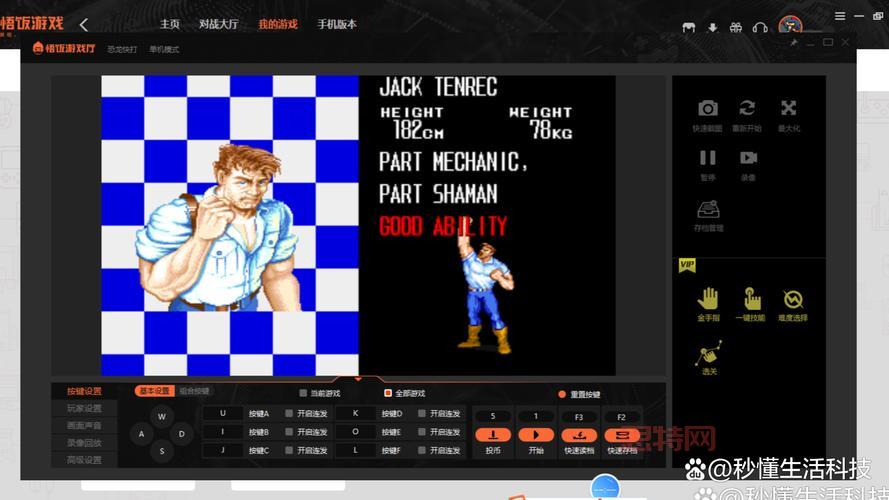Pause the game using the 暂停 icon
Viewport: 889px width, 500px height.
[x=707, y=158]
